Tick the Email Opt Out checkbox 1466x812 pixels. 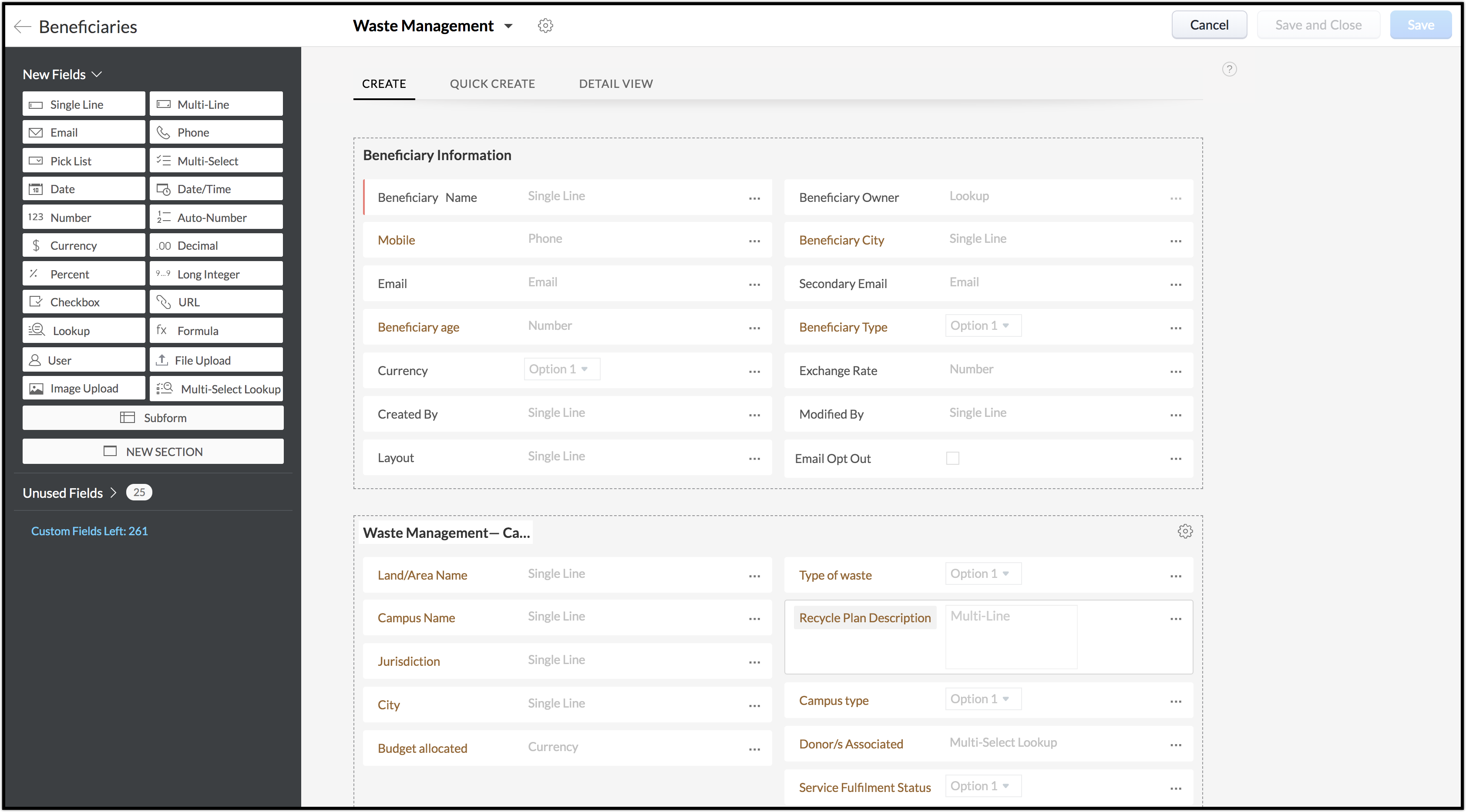click(x=952, y=458)
